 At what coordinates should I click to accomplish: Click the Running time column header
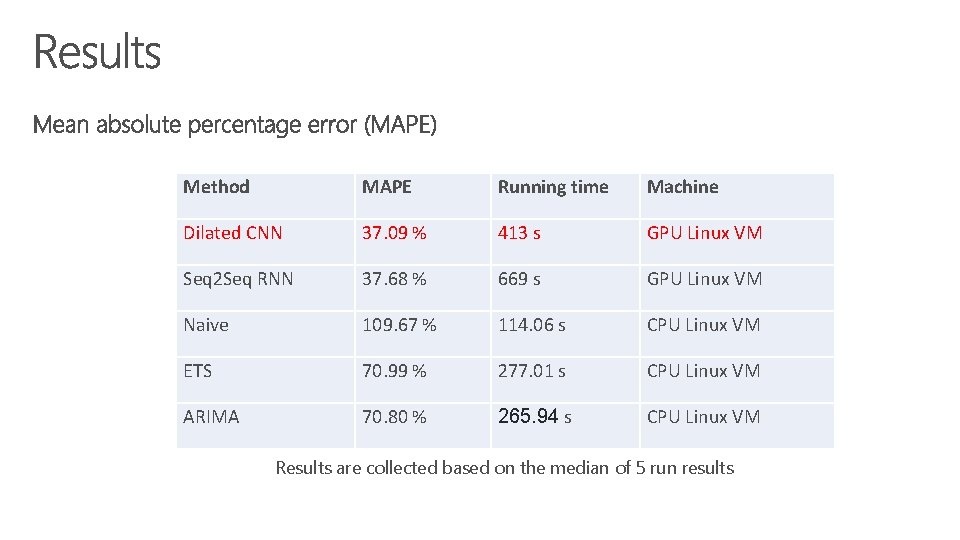point(553,187)
